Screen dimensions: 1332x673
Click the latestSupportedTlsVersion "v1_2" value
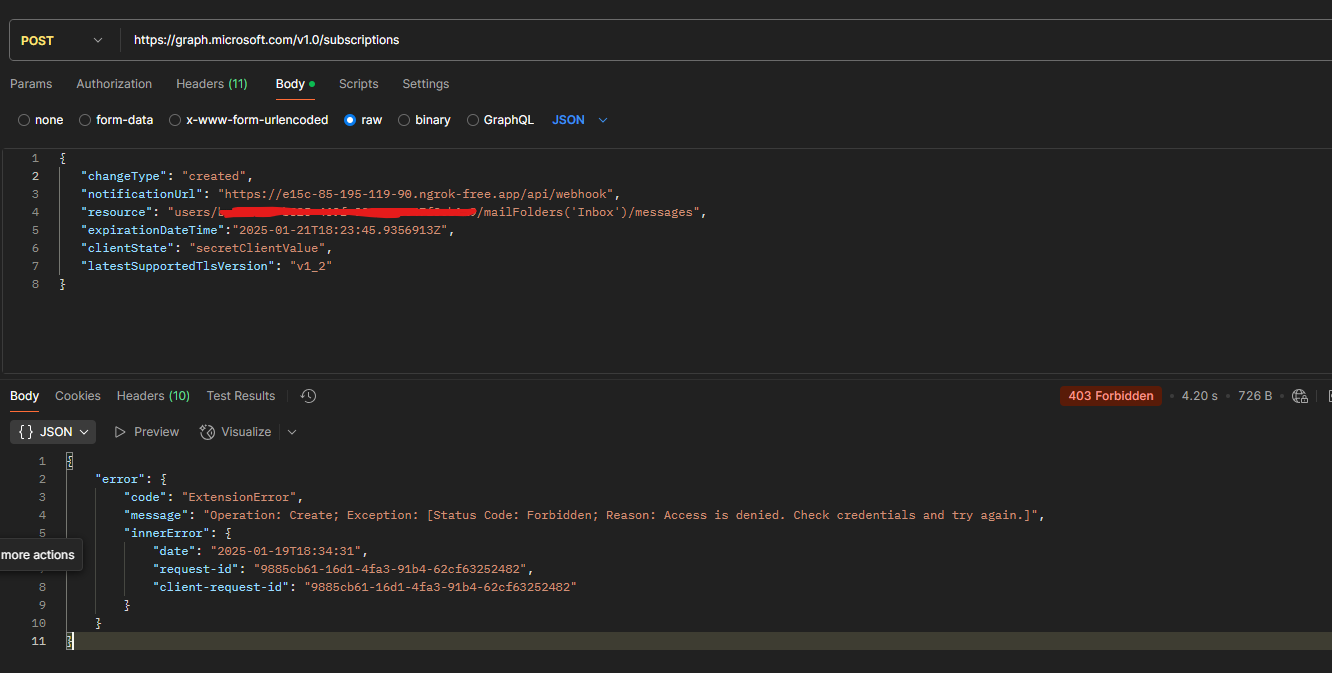[x=310, y=266]
